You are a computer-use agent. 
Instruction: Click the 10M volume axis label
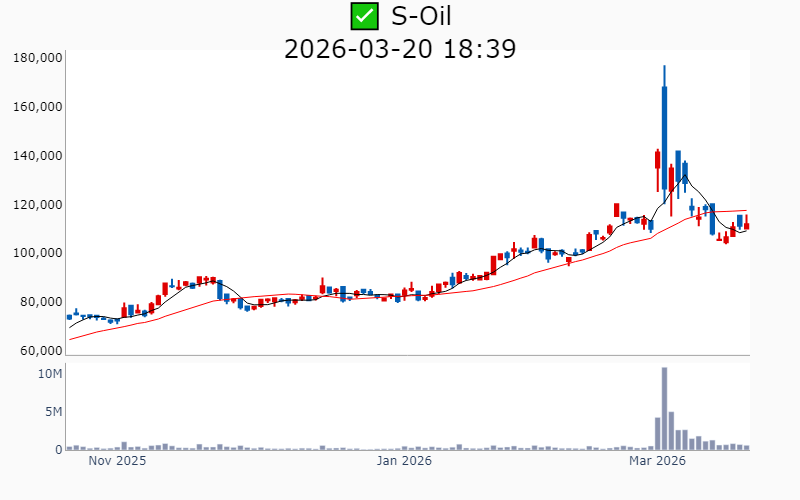[51, 374]
